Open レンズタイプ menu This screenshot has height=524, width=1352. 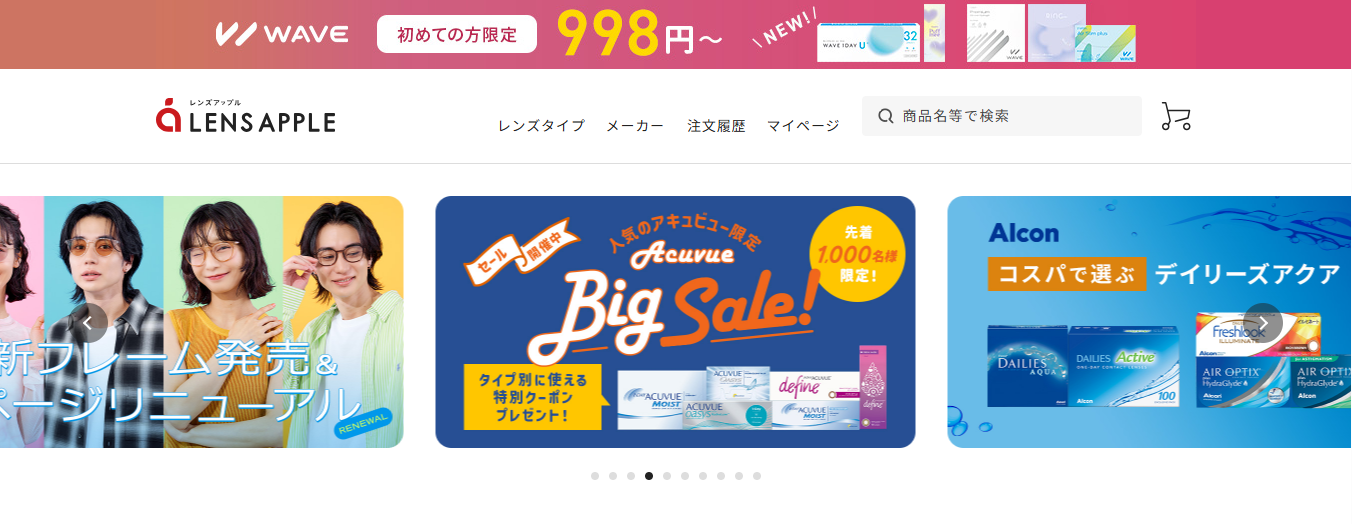(541, 126)
